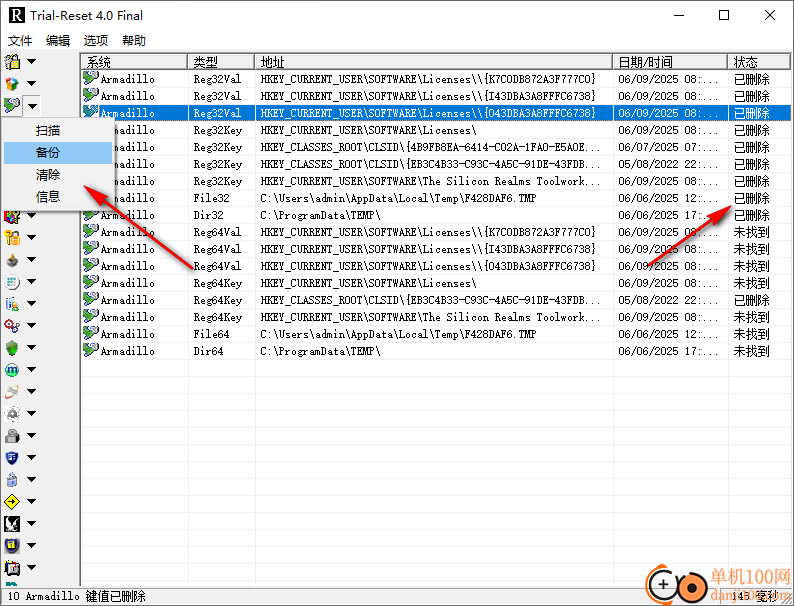Open dropdown arrow beside colorful cube icon
Image resolution: width=794 pixels, height=606 pixels.
tap(31, 84)
